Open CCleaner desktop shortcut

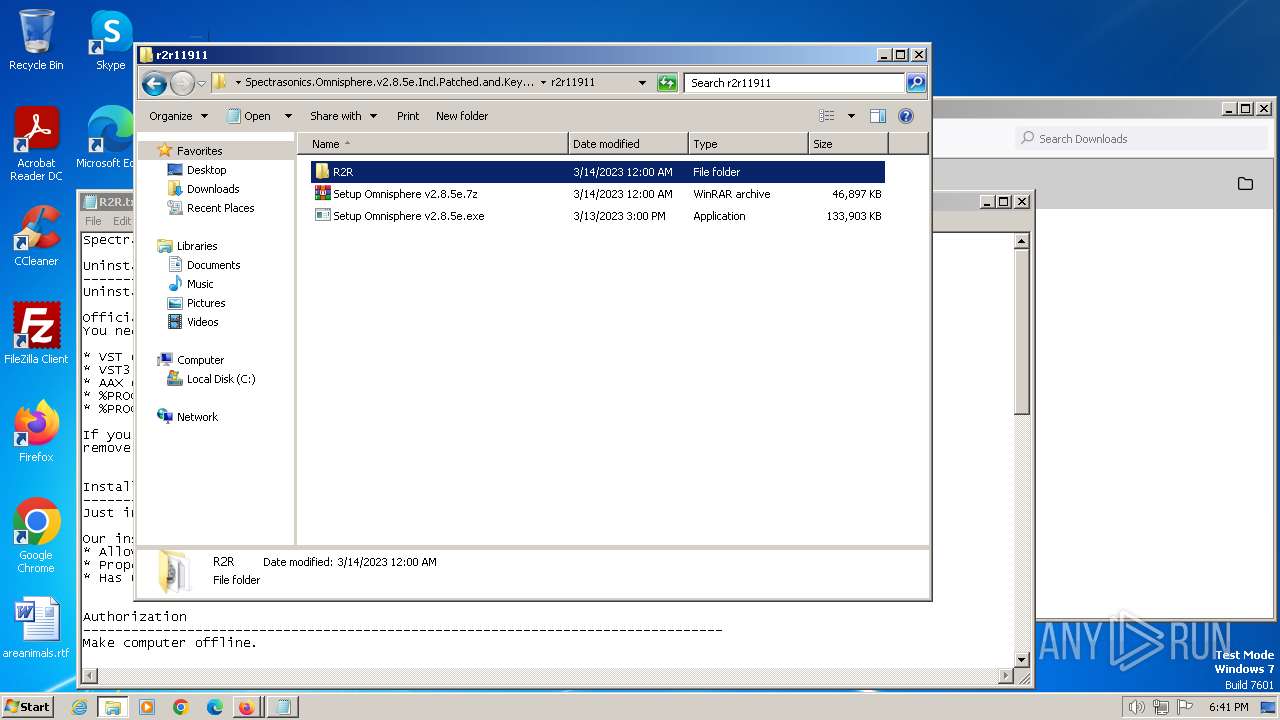[x=36, y=236]
